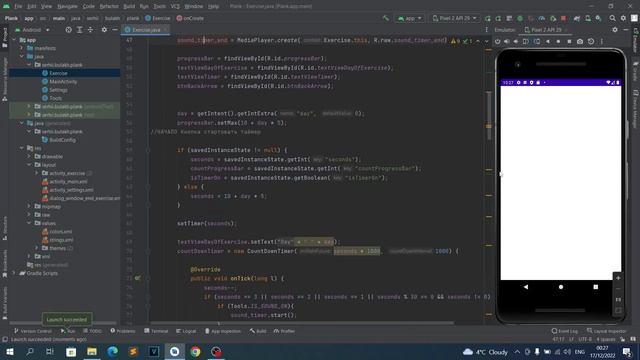Click the red Stop button in toolbar

tap(563, 18)
